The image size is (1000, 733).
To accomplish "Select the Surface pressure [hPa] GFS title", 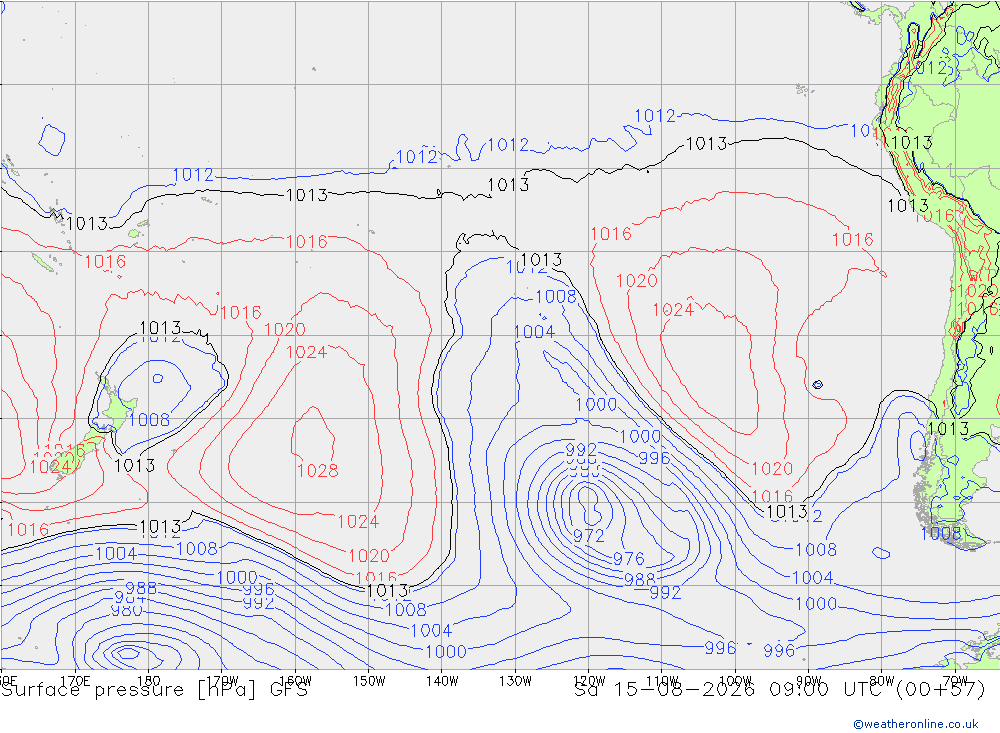I will click(154, 690).
